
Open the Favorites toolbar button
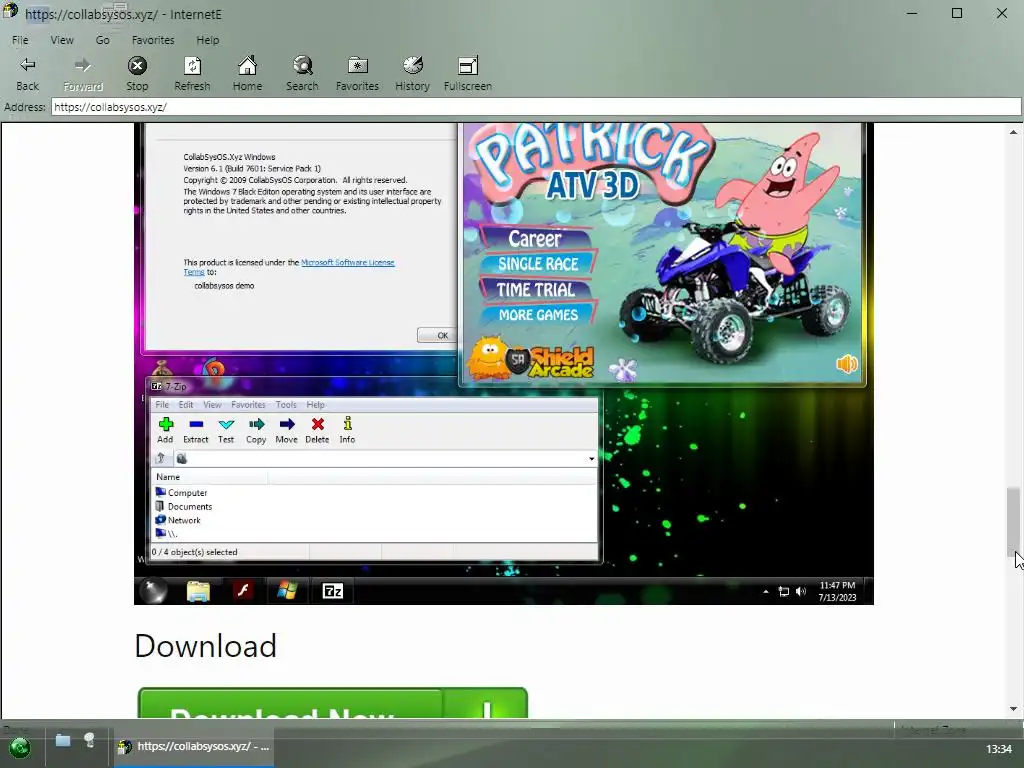click(357, 74)
